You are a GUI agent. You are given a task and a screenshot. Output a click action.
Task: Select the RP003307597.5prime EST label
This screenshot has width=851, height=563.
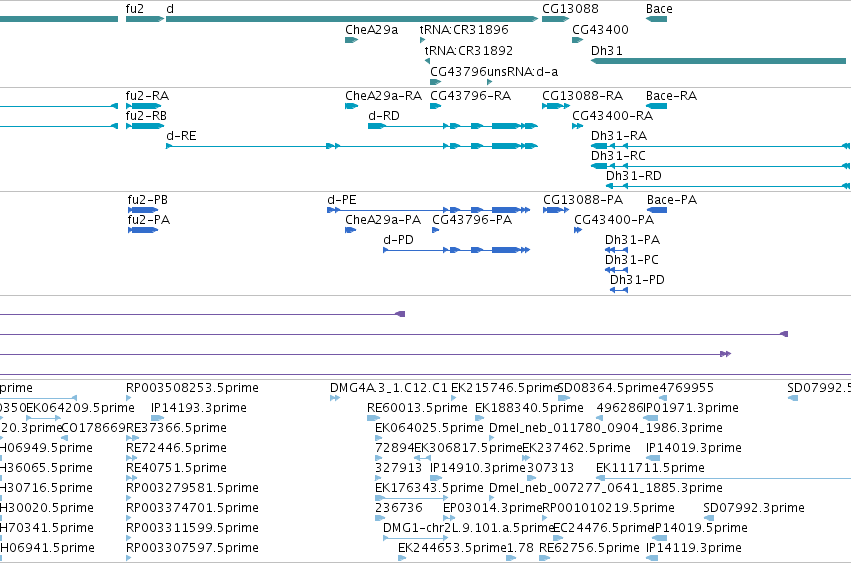(x=192, y=548)
